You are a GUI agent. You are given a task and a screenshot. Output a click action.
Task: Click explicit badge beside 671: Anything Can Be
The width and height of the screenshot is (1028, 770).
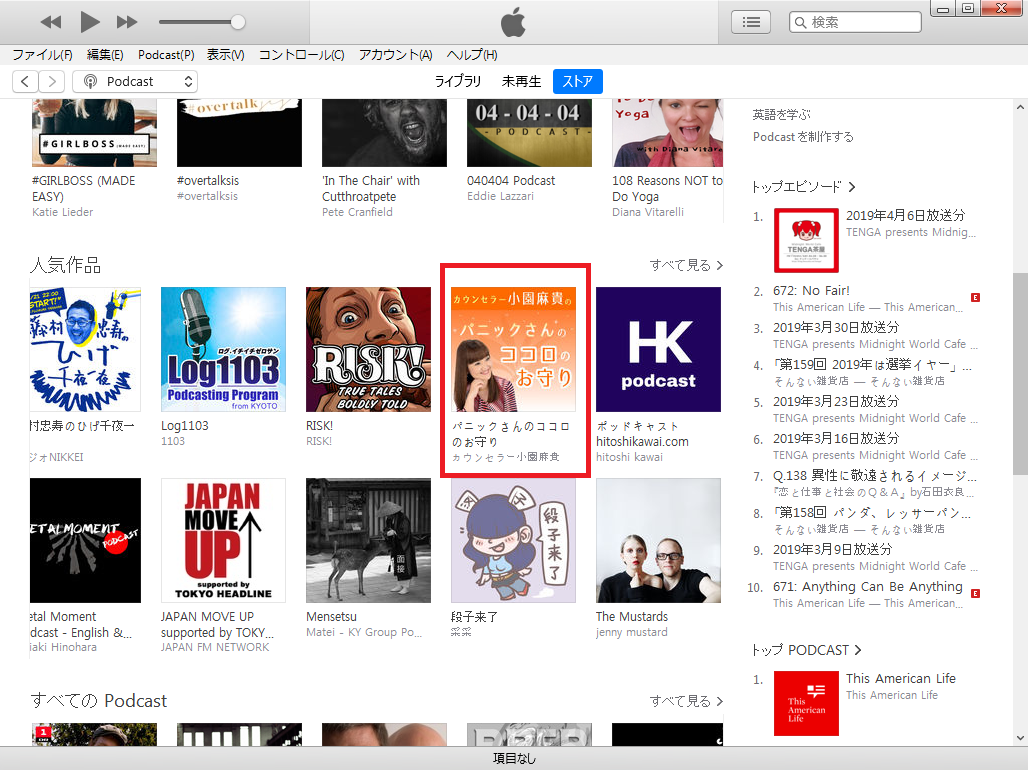pos(976,594)
